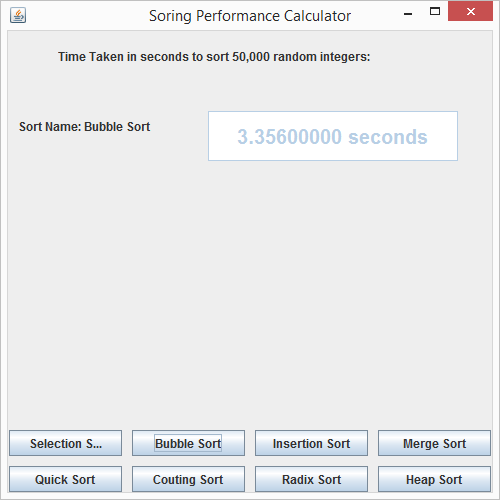This screenshot has height=500, width=500.
Task: Run the Quick Sort benchmark
Action: (x=65, y=479)
